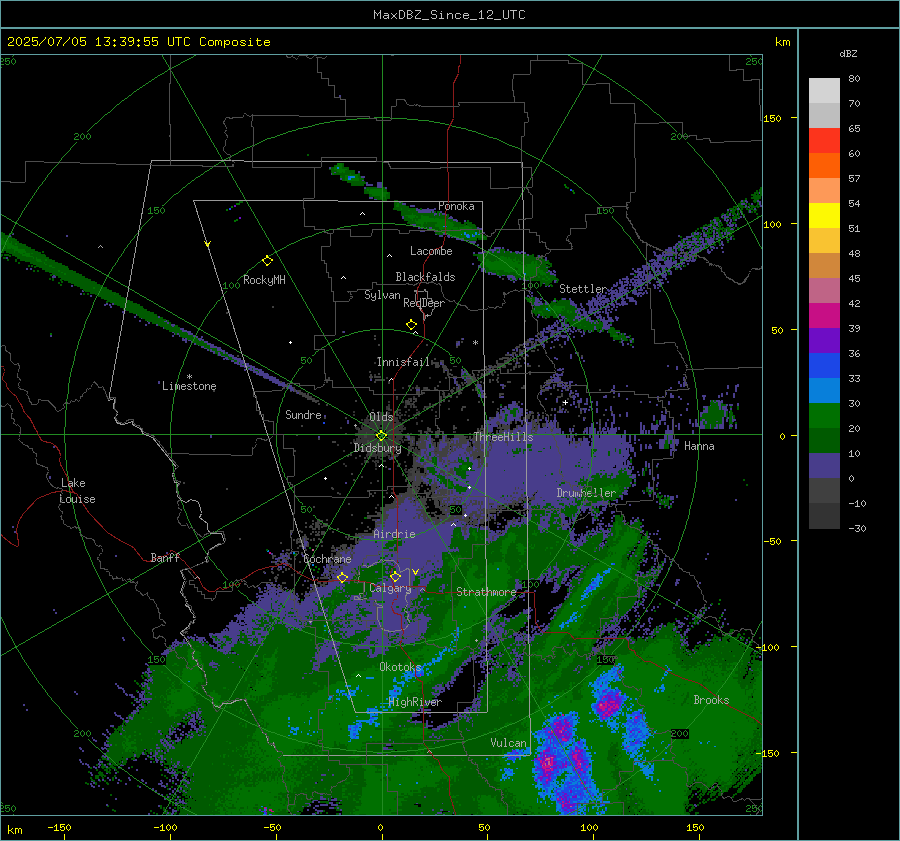Click the 80 value on the dBZ scale

pyautogui.click(x=854, y=79)
